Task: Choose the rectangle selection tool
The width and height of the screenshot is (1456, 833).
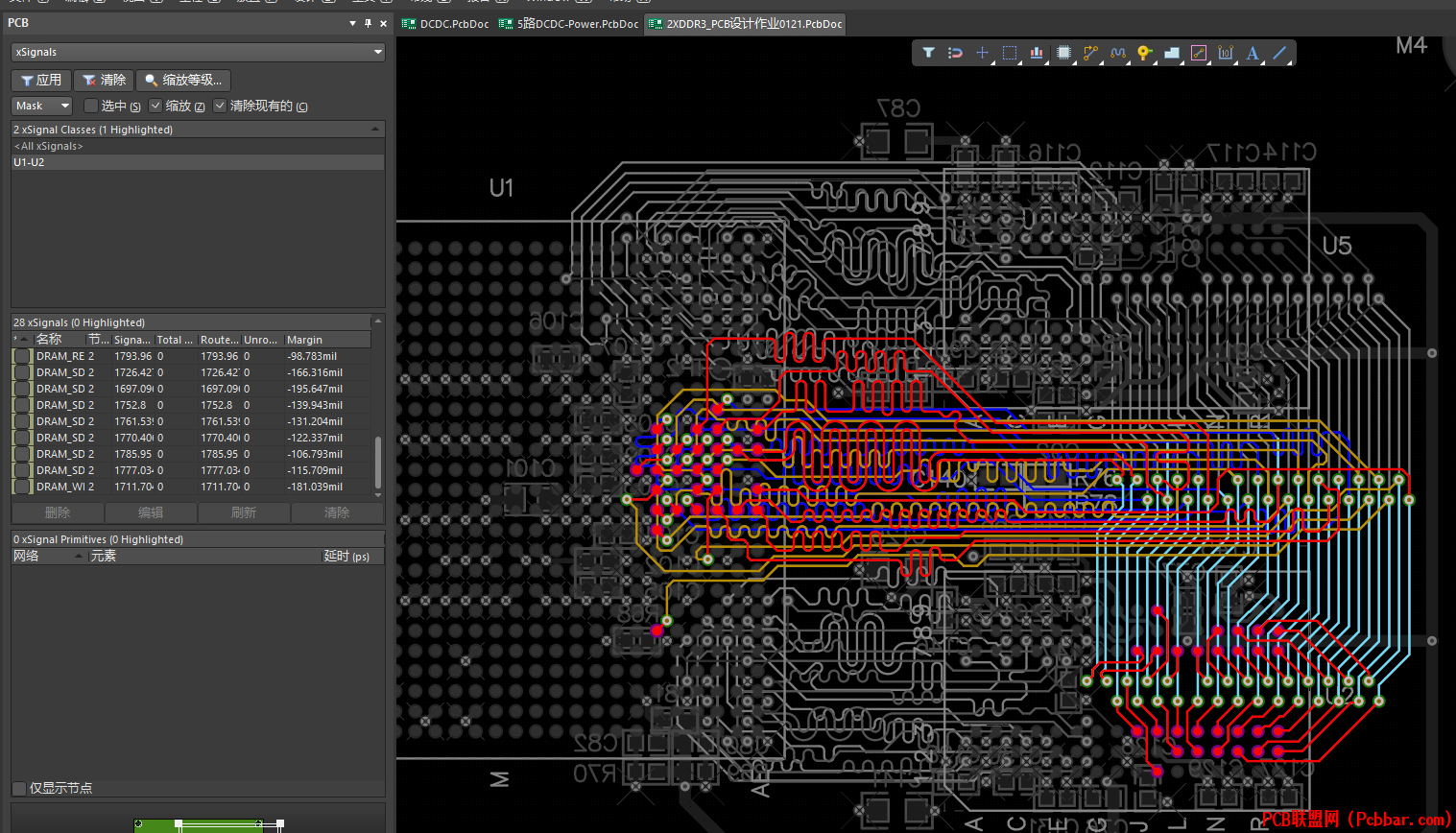Action: (x=1010, y=54)
